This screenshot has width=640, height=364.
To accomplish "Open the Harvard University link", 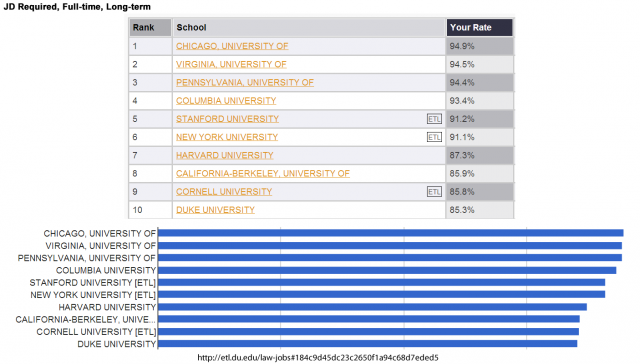I will coord(224,155).
